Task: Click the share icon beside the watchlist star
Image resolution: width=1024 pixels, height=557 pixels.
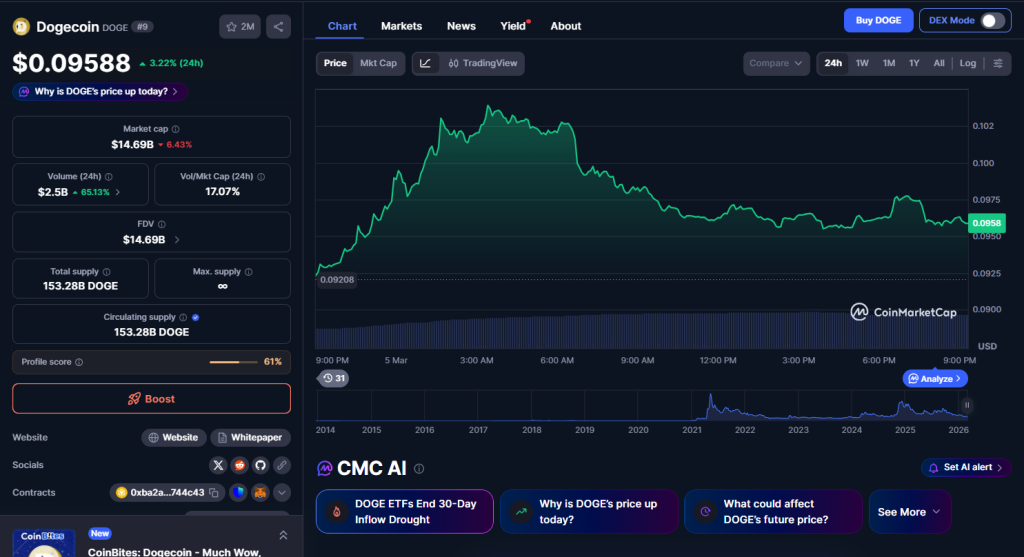Action: [x=279, y=27]
